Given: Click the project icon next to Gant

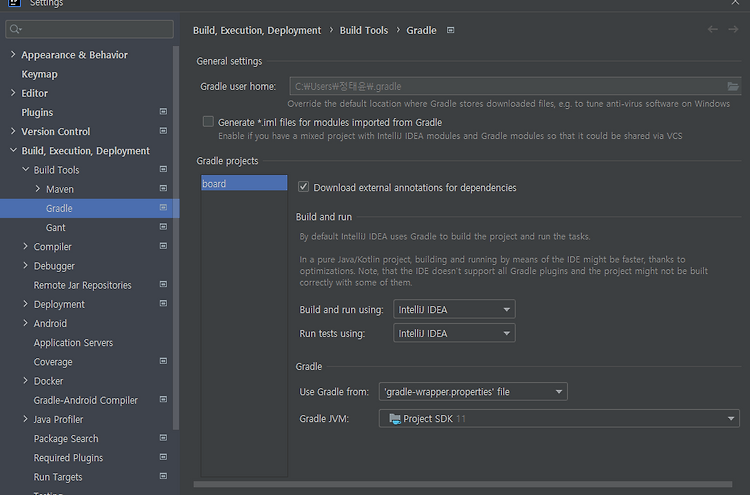Looking at the screenshot, I should pyautogui.click(x=163, y=227).
